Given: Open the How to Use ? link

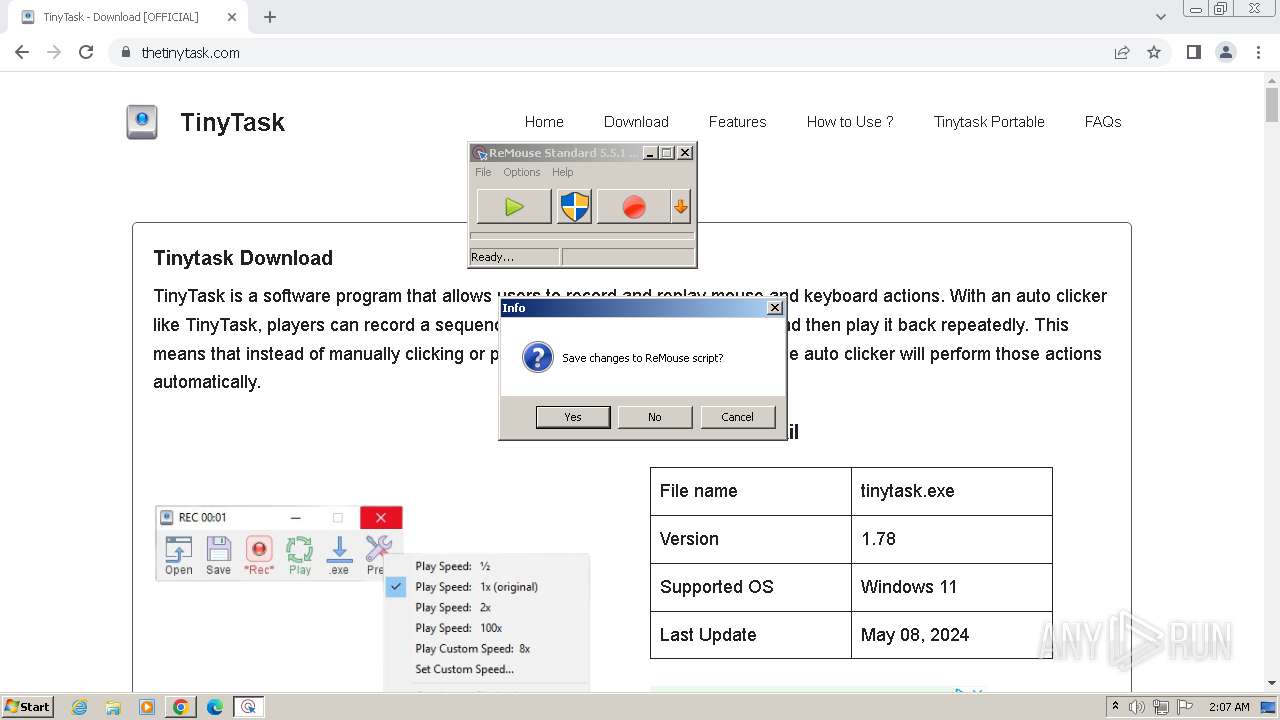Looking at the screenshot, I should 850,122.
